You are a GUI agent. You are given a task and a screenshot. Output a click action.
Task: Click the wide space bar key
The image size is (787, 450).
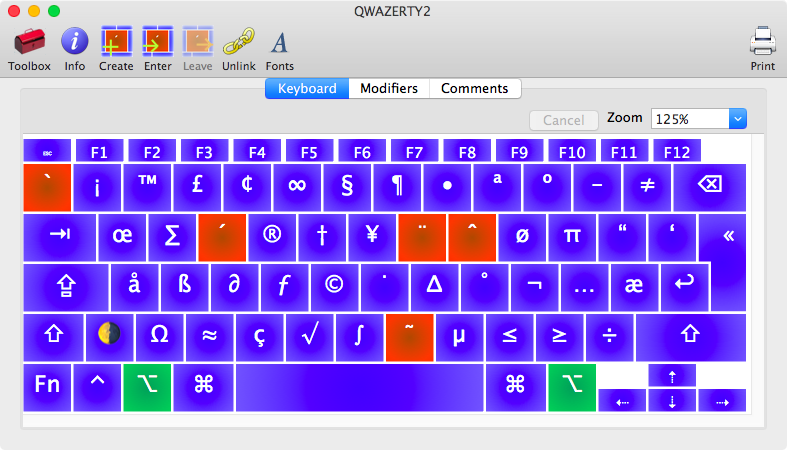coord(359,387)
